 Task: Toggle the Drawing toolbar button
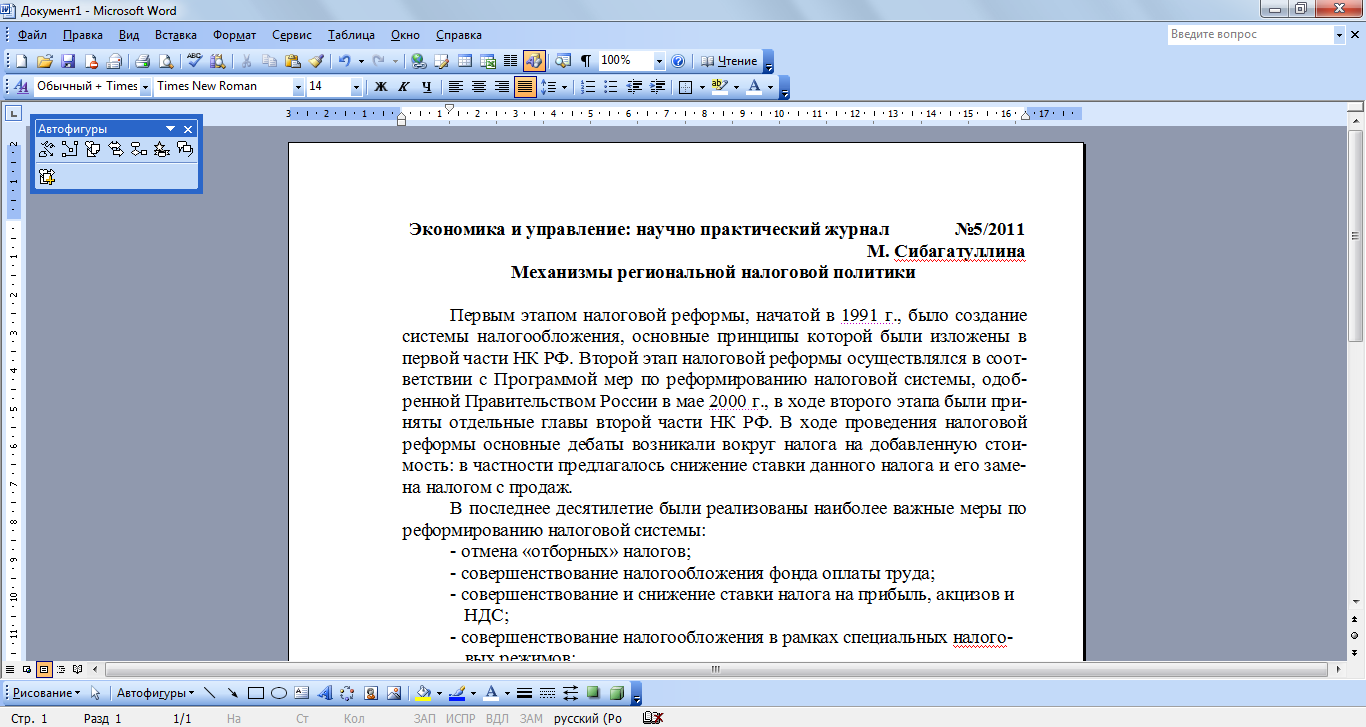533,61
